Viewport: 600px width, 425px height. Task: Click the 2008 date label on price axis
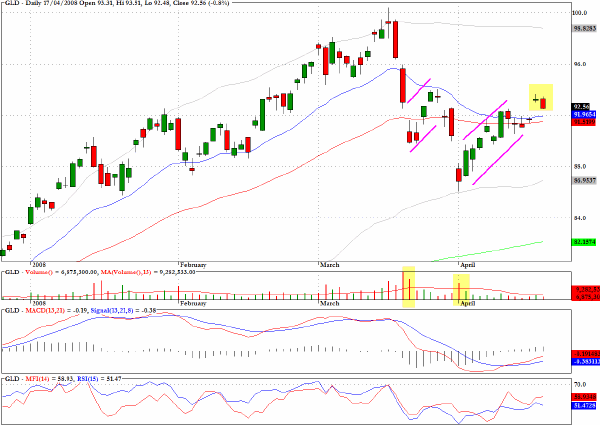(x=39, y=264)
